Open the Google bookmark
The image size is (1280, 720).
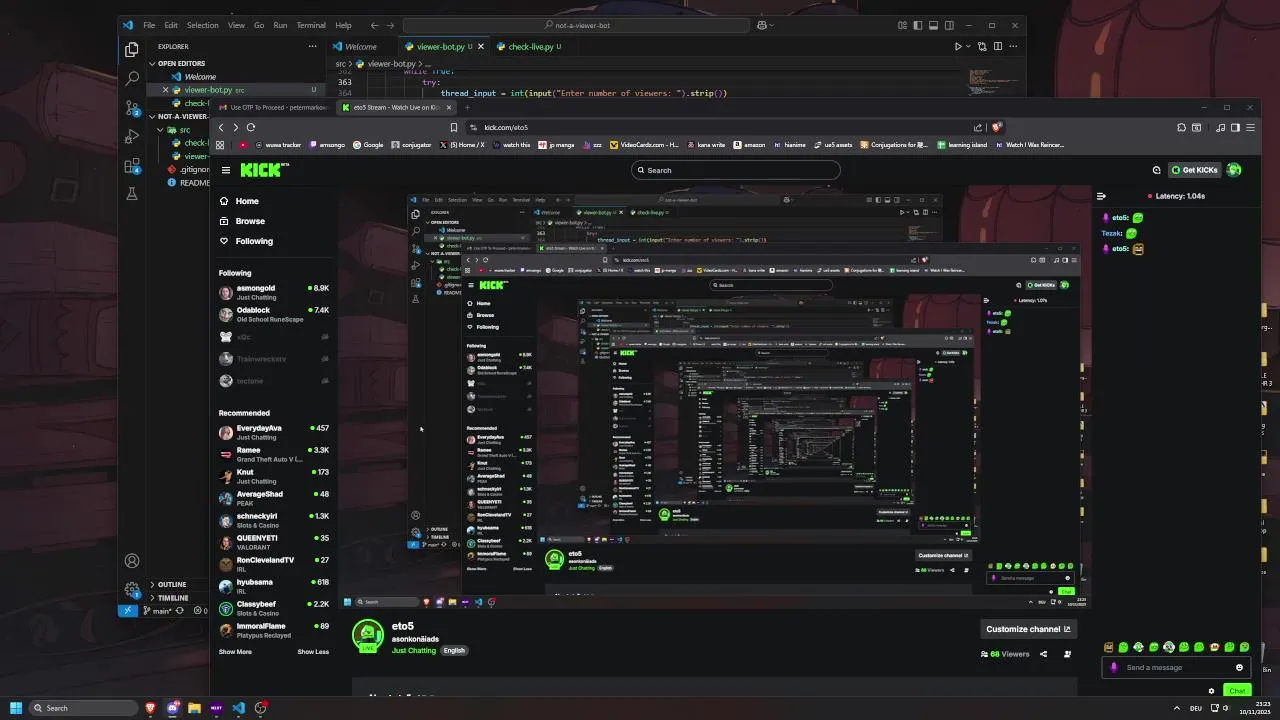click(x=367, y=145)
